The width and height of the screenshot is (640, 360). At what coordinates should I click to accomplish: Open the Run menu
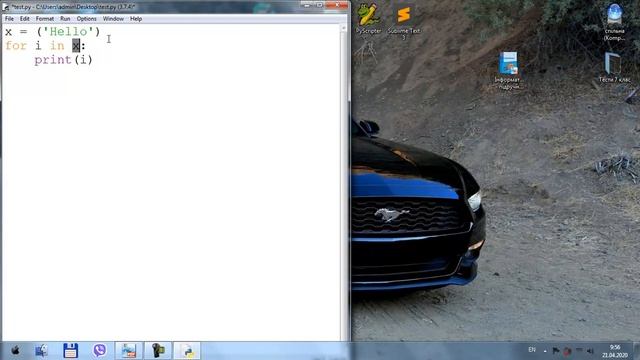click(x=65, y=19)
